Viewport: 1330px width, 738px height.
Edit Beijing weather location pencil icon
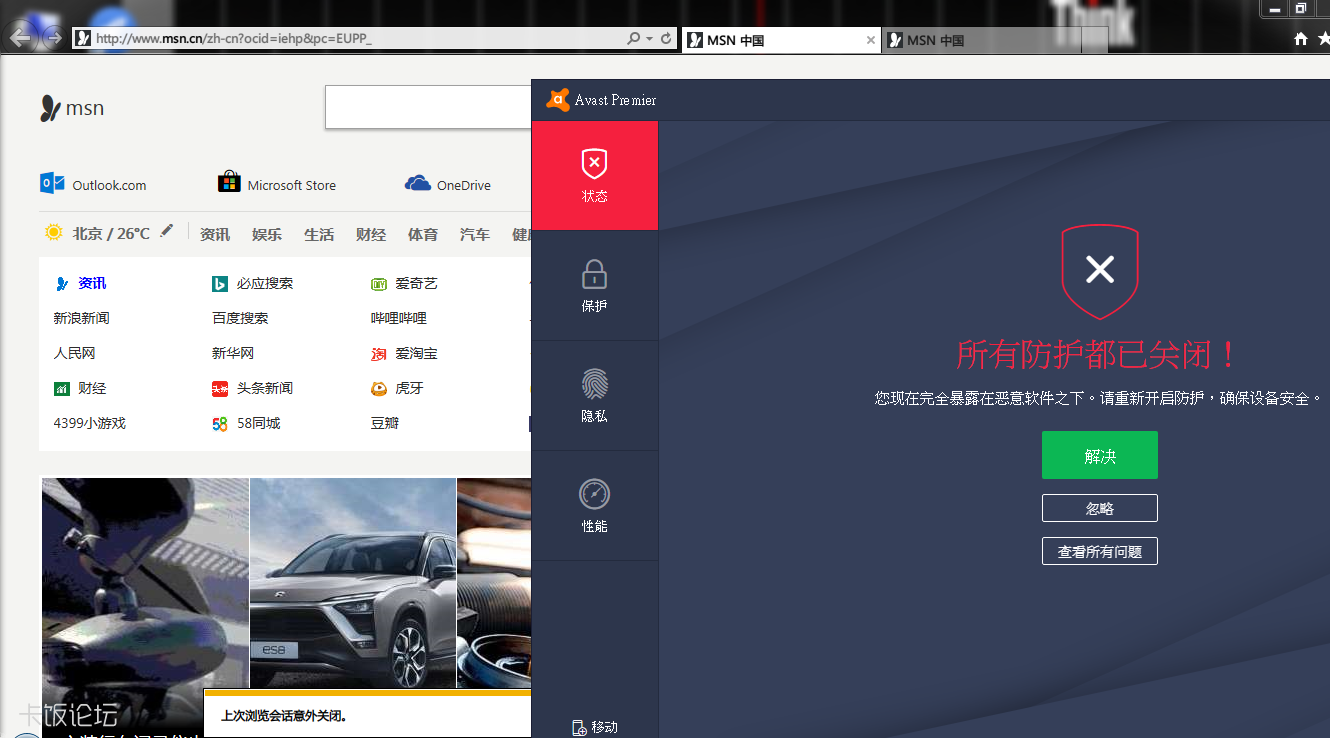coord(167,231)
